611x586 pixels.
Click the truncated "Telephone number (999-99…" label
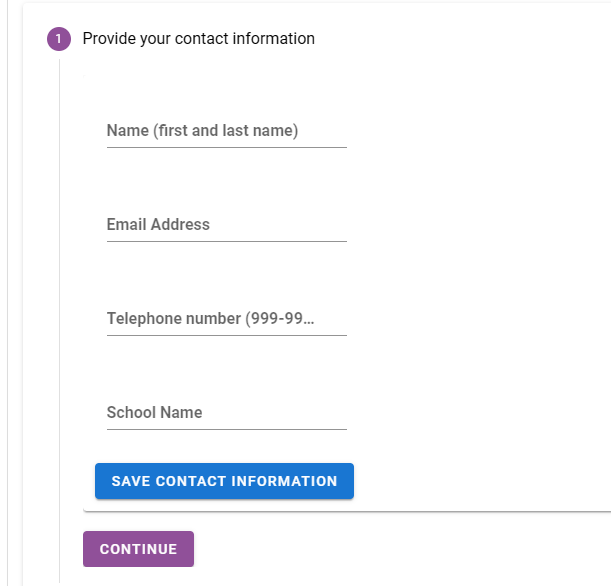tap(210, 319)
